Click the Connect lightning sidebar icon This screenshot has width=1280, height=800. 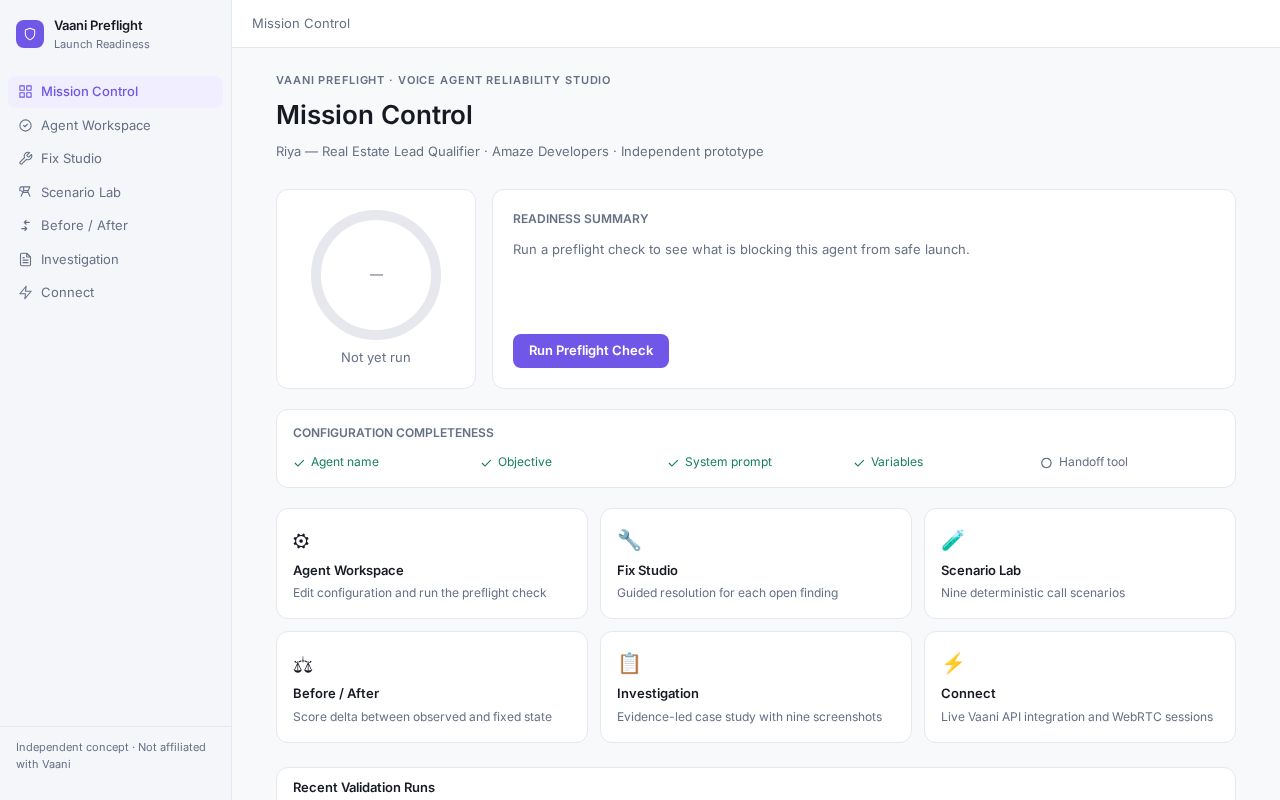click(x=26, y=292)
